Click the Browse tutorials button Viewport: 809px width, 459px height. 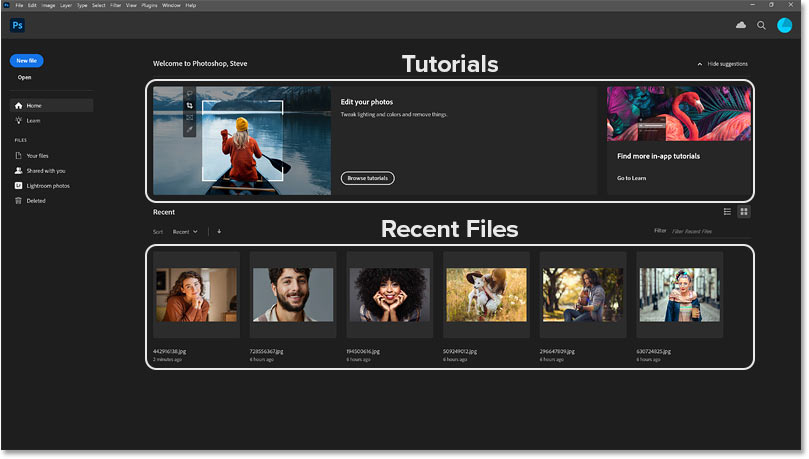point(367,178)
